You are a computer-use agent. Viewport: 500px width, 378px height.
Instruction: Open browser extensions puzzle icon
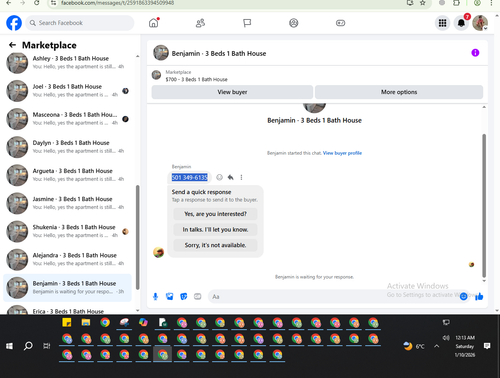point(456,3)
